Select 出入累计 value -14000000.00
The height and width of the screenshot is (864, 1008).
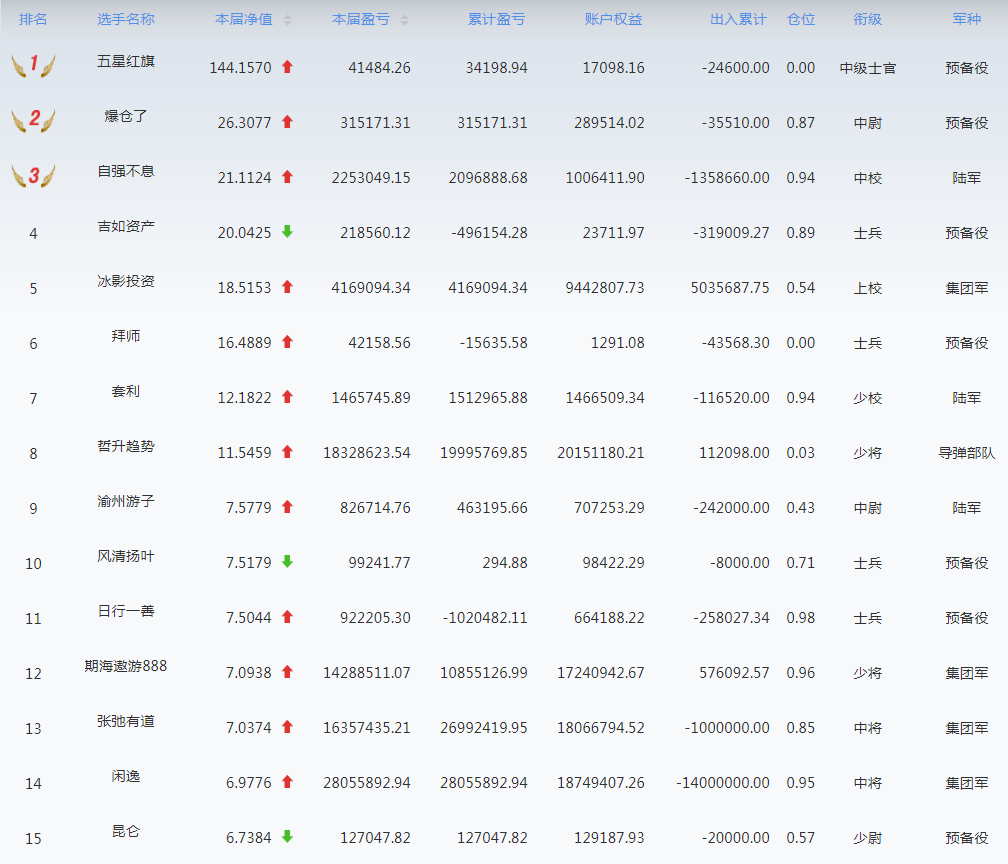pos(723,782)
